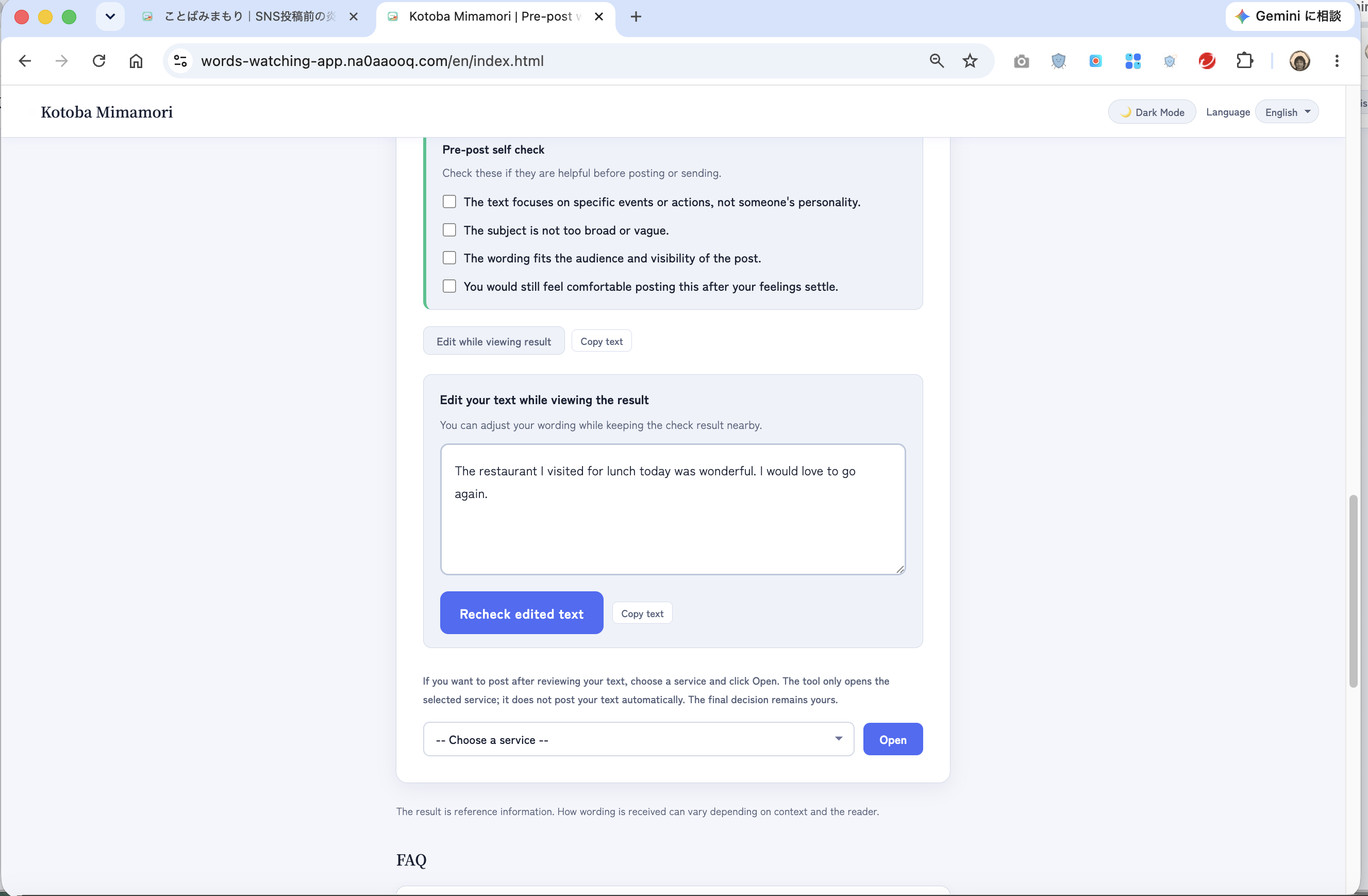Reload the current page

(x=99, y=61)
